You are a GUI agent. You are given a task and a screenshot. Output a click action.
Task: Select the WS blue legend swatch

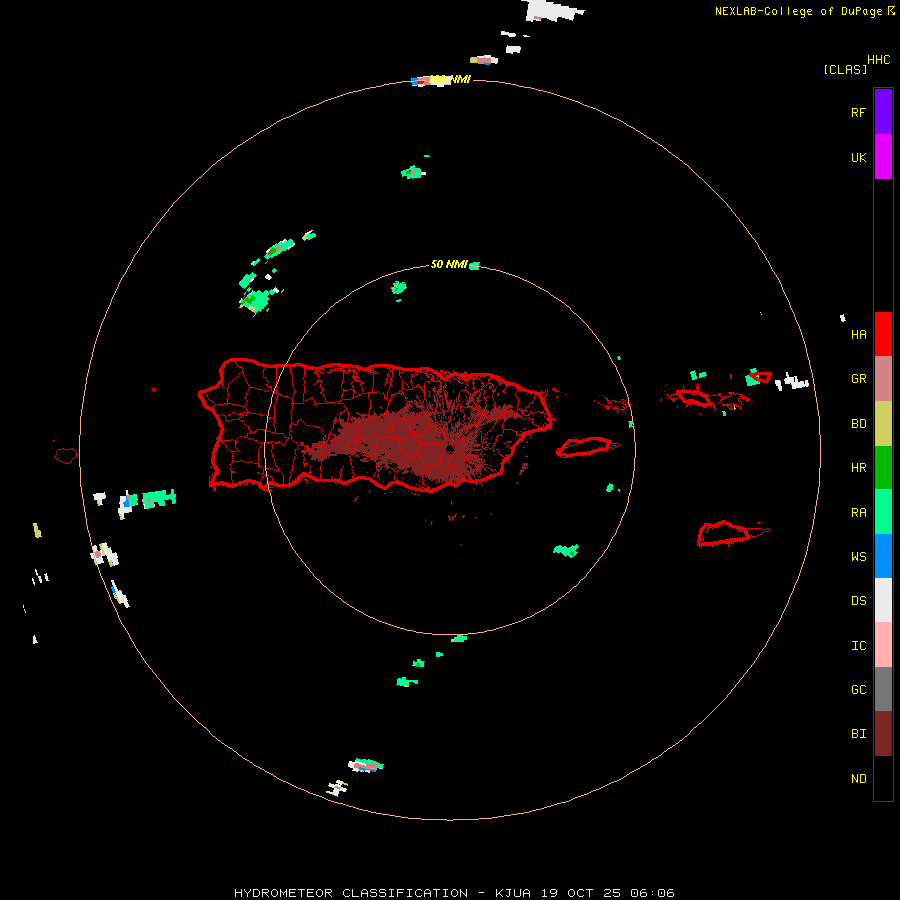click(883, 556)
